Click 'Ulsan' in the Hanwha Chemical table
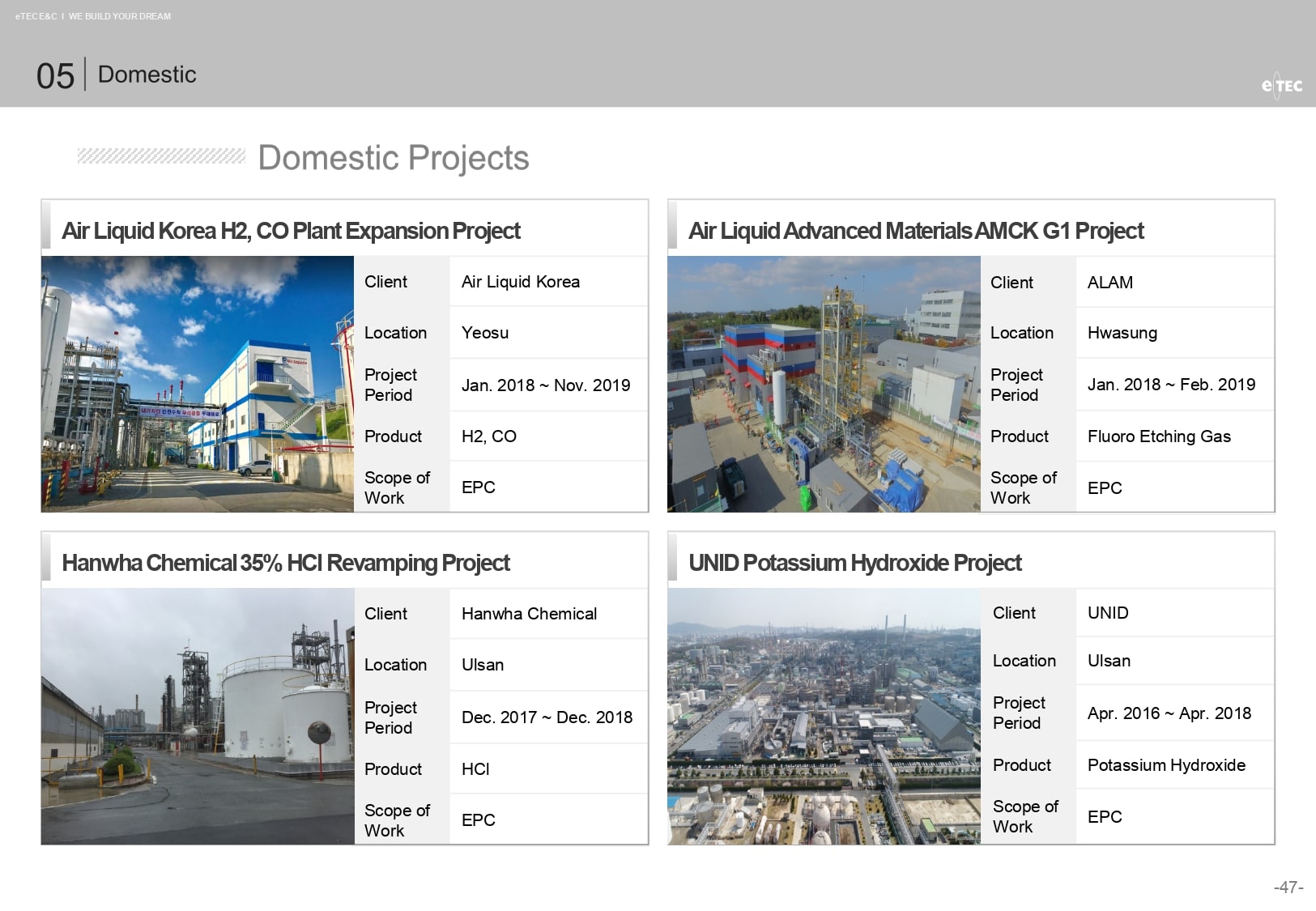 (483, 665)
